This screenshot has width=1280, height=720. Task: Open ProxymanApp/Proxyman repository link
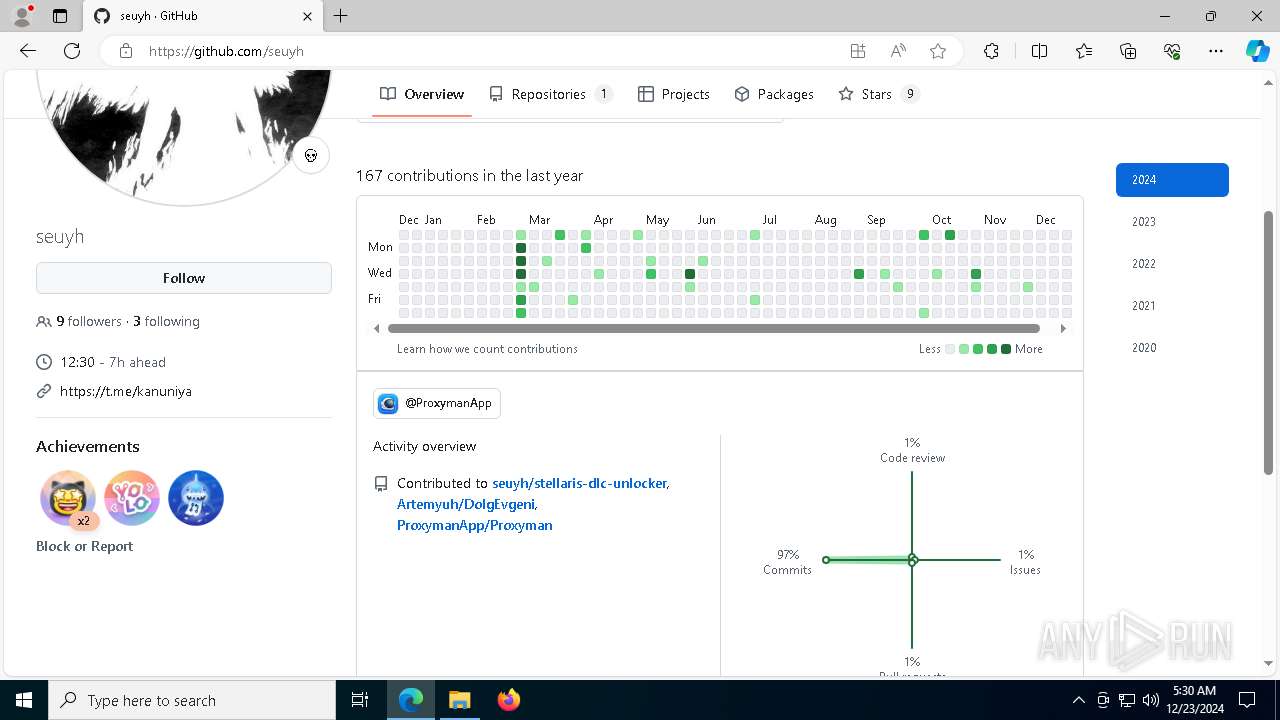(475, 525)
